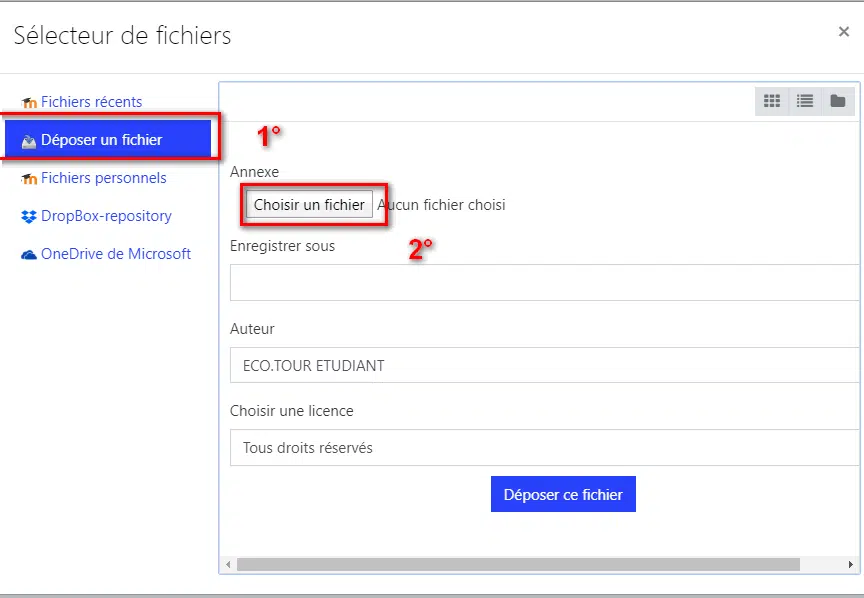
Task: Open the DropBox-repository link
Action: tap(106, 216)
